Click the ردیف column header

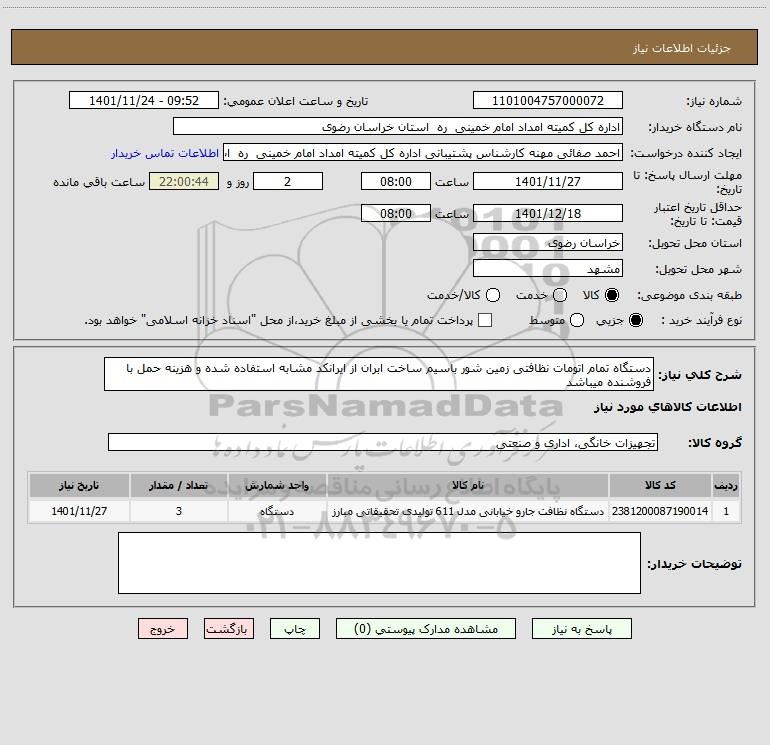pyautogui.click(x=726, y=485)
